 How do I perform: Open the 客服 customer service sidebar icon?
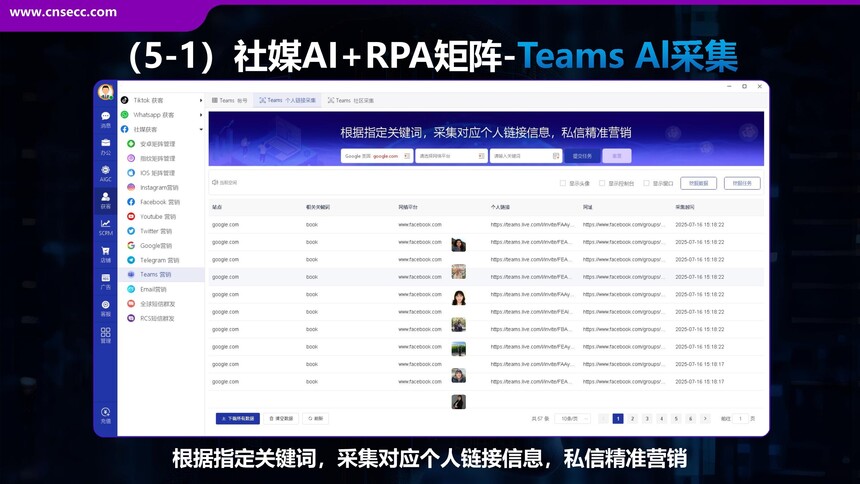click(105, 308)
